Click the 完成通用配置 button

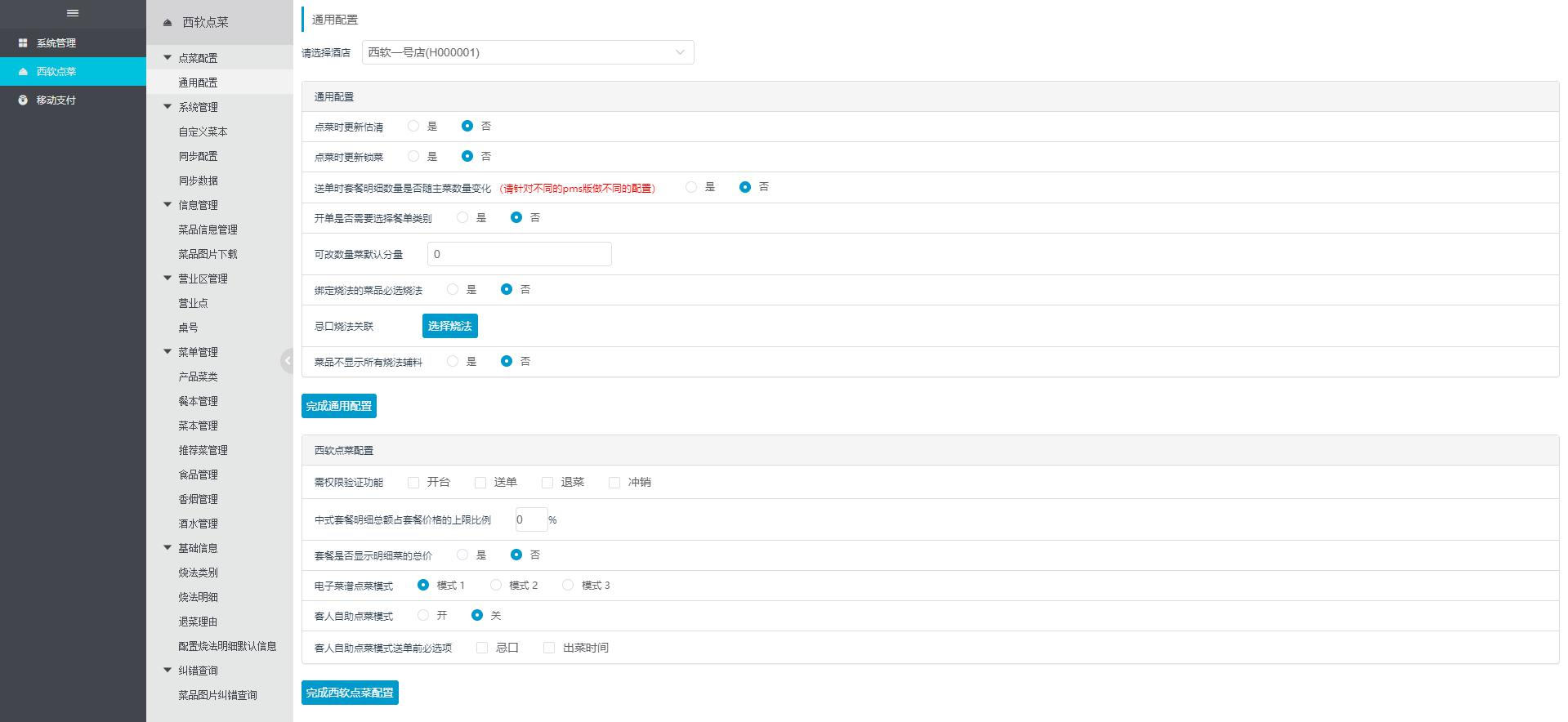click(339, 406)
